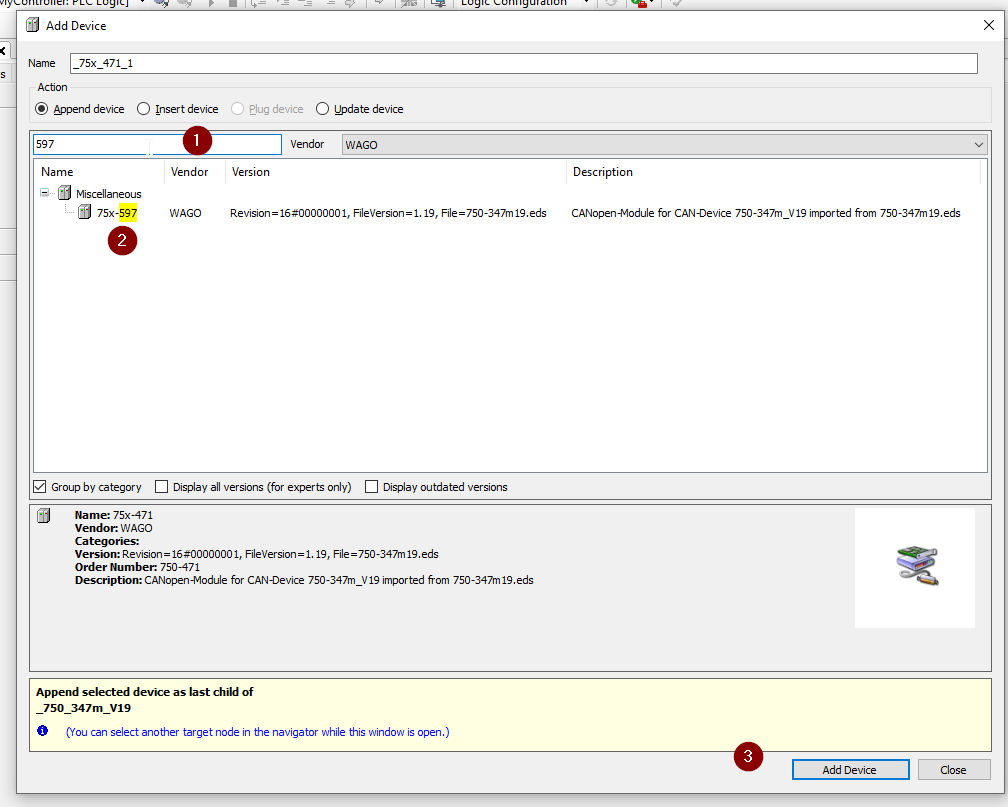Sort list by Description column header
Viewport: 1008px width, 807px height.
pos(773,172)
